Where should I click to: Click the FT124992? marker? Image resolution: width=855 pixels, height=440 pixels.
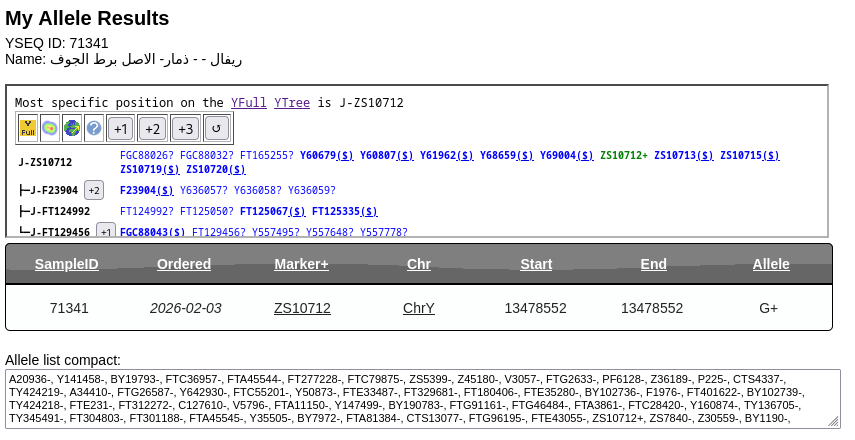coord(147,211)
